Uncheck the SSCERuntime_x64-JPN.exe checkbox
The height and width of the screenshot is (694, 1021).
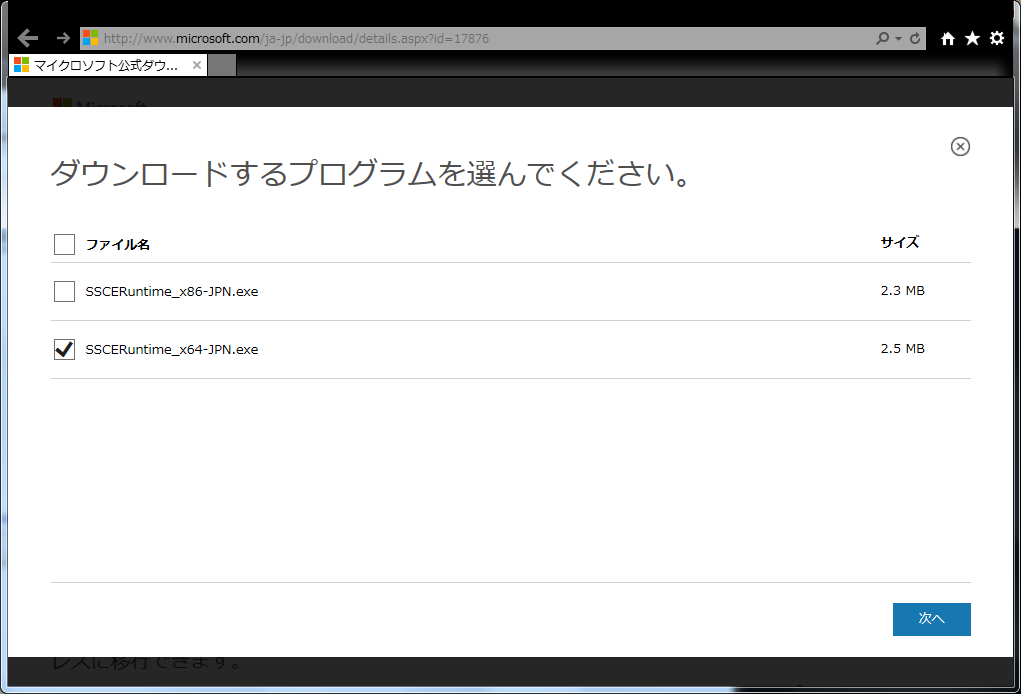(x=65, y=349)
